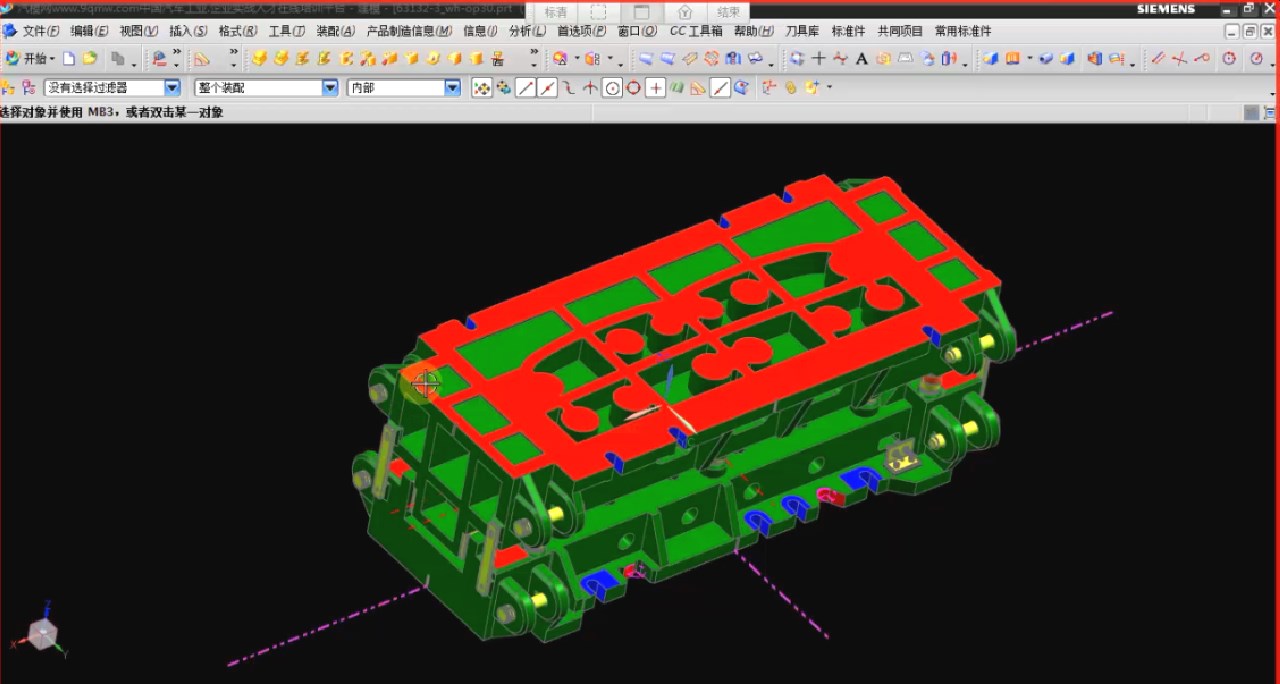Click the measure distance icon
This screenshot has height=684, width=1280.
tap(1158, 59)
